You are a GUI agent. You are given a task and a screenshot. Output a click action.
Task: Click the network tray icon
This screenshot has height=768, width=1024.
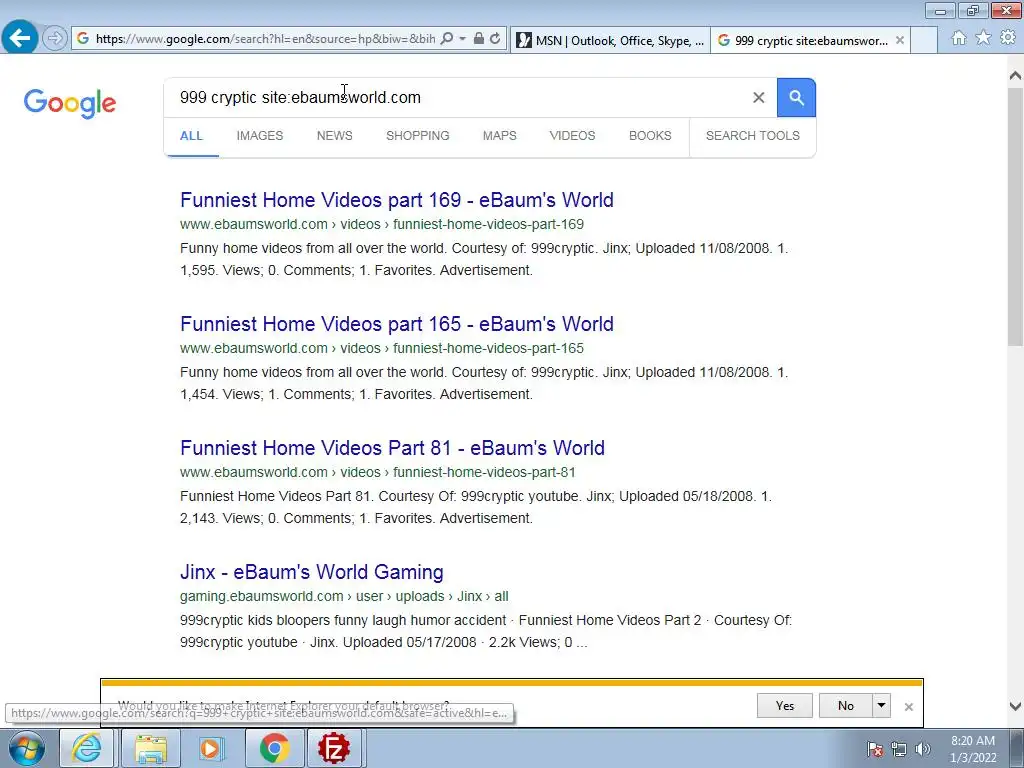[899, 749]
